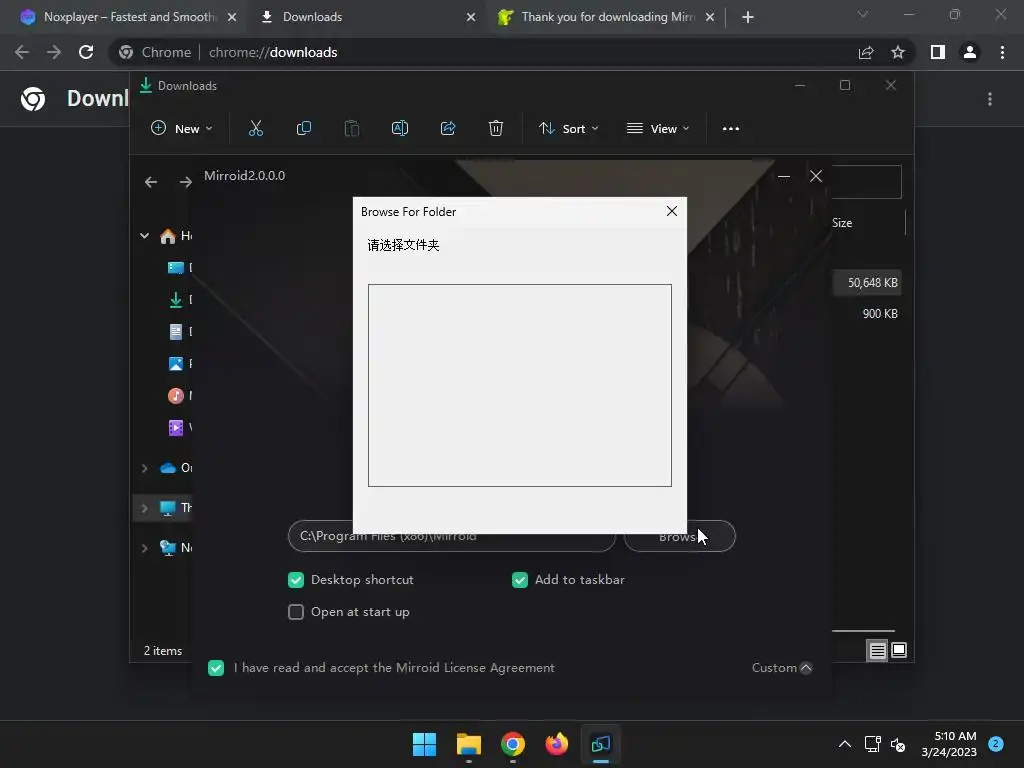Click the network display tray icon
Viewport: 1024px width, 768px height.
point(872,744)
